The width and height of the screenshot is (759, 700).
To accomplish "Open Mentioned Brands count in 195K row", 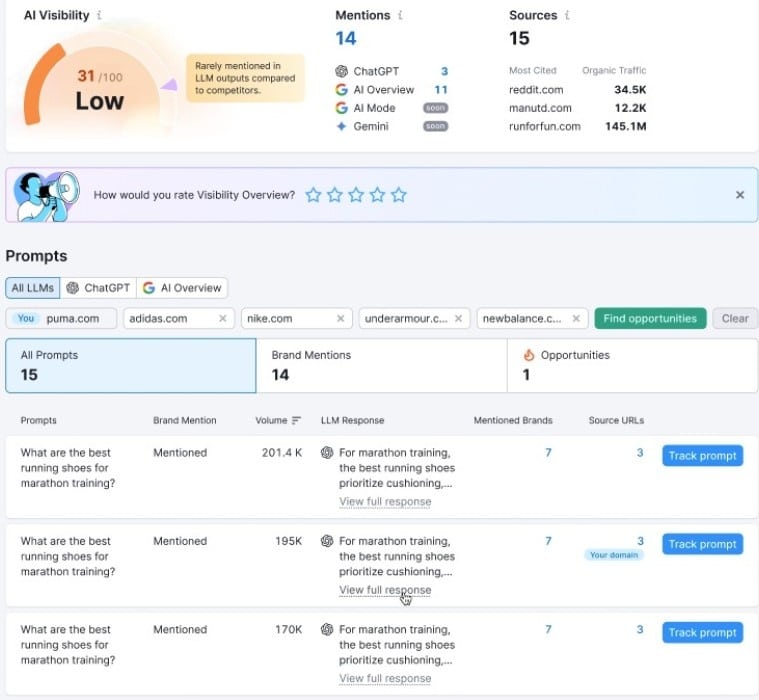I will [548, 541].
